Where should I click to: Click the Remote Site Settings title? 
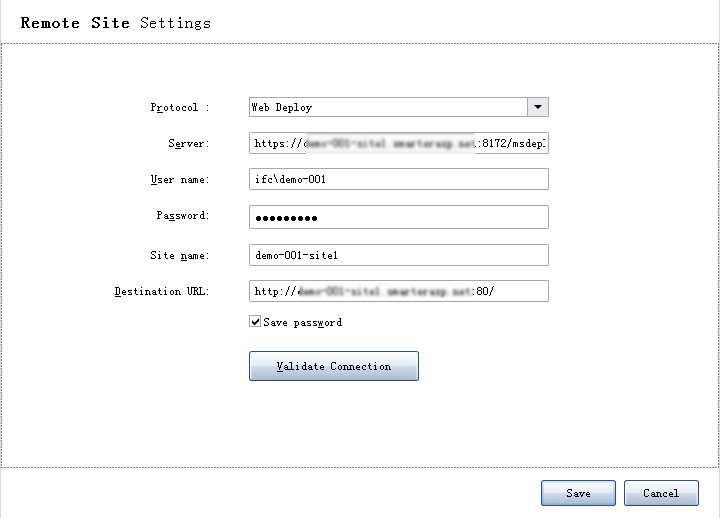(115, 22)
